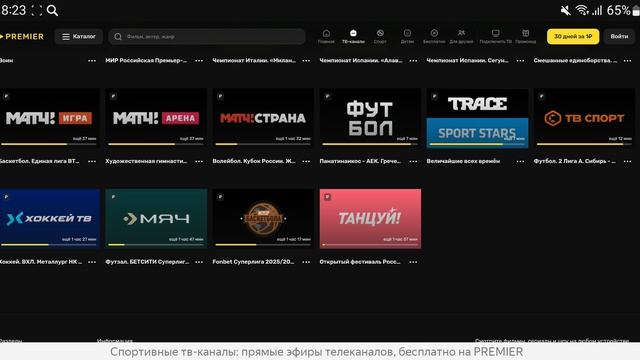Open the Хоккей ТВ channel thumbnail

pos(49,218)
